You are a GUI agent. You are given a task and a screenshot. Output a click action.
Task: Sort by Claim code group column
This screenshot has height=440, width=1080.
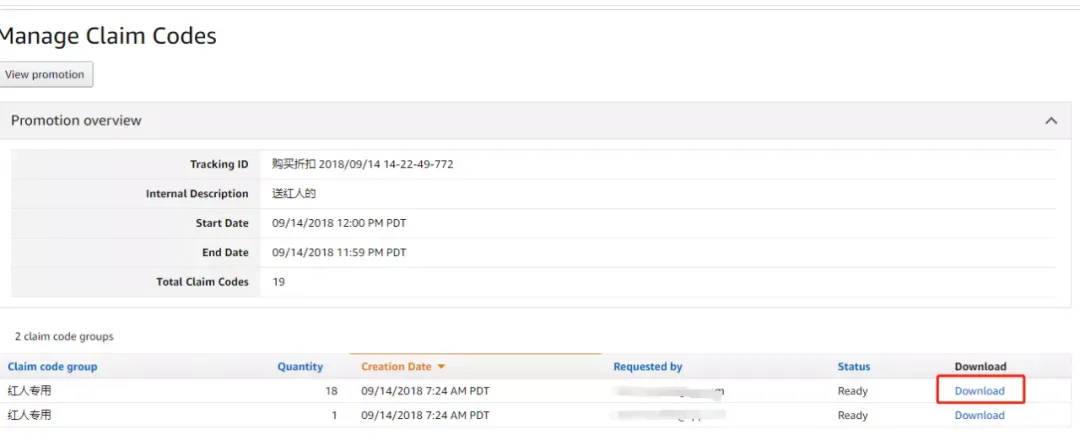(x=52, y=367)
